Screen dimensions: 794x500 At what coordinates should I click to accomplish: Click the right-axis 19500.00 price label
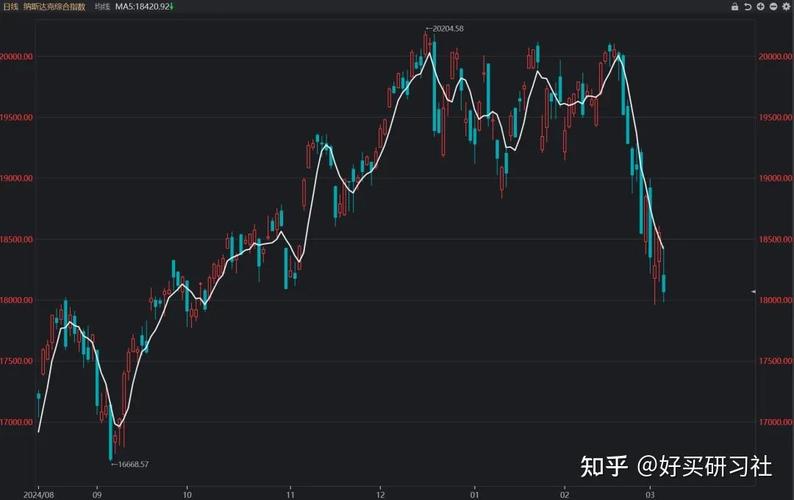click(775, 117)
